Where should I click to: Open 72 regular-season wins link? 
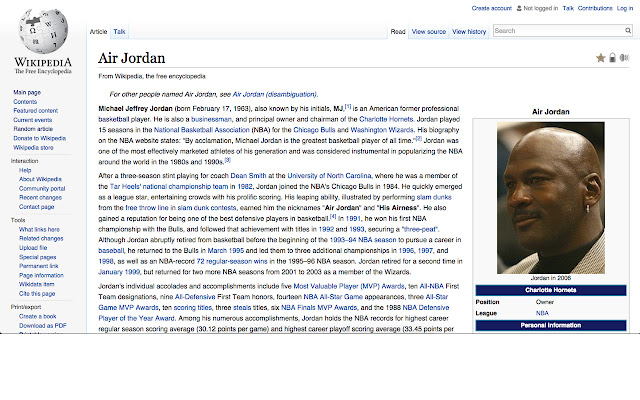coord(232,261)
